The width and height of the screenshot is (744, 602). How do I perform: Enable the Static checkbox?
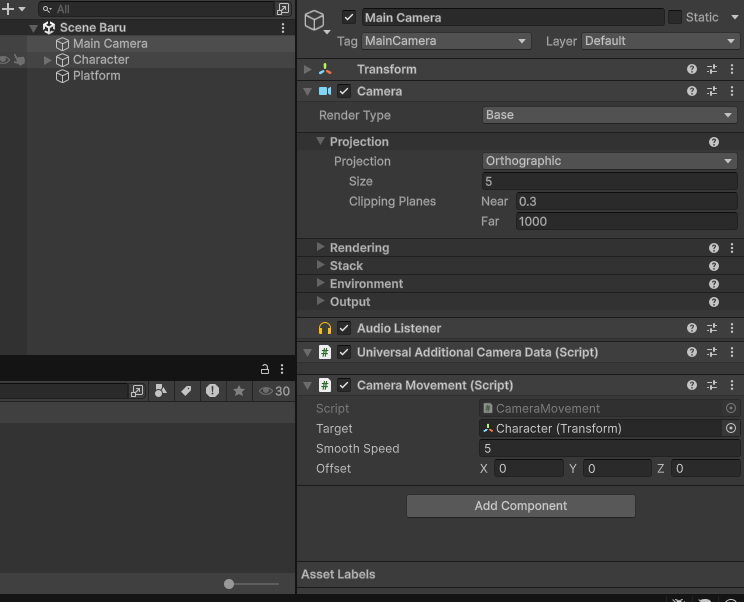674,17
